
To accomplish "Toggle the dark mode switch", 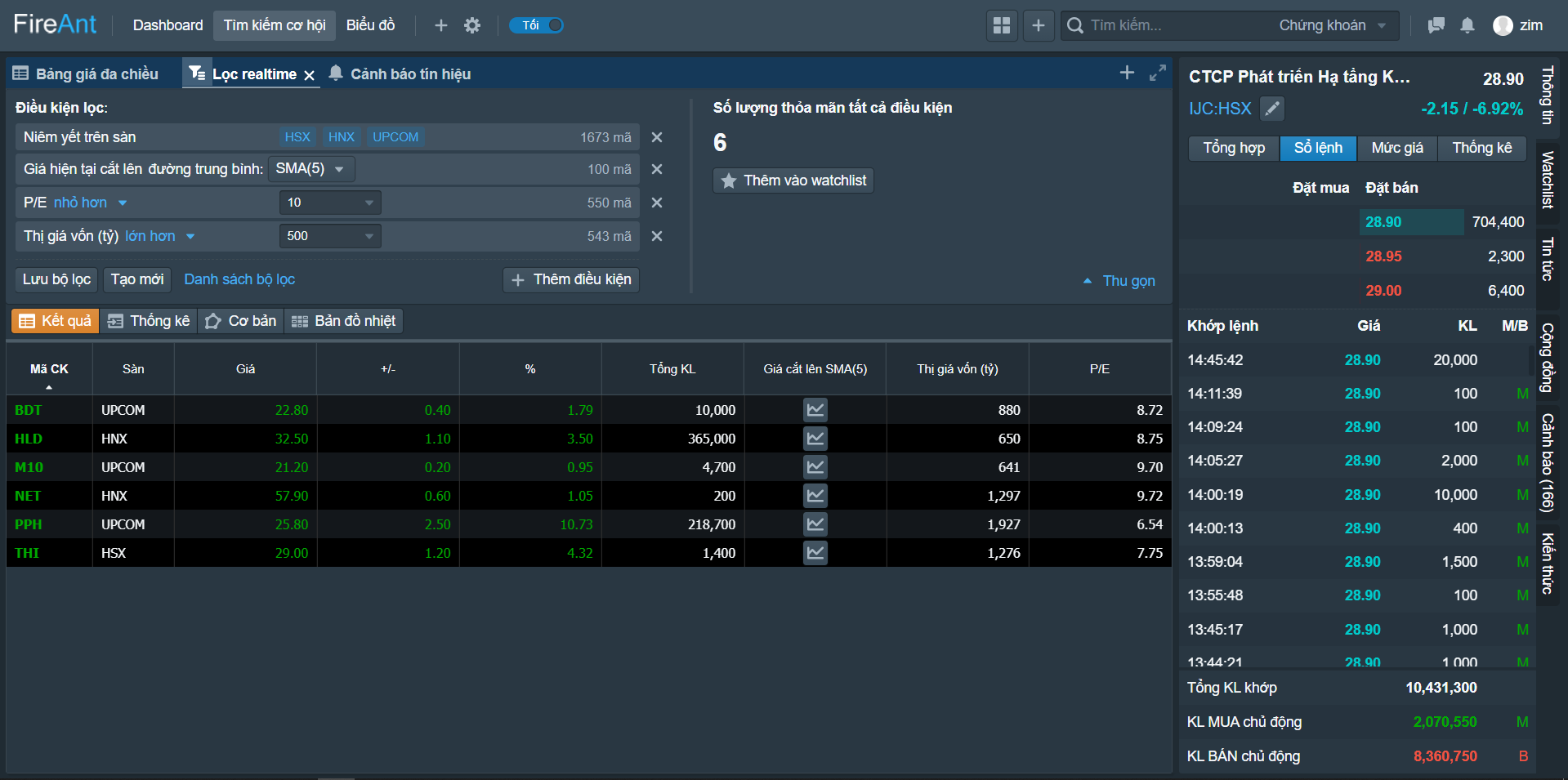I will [537, 25].
